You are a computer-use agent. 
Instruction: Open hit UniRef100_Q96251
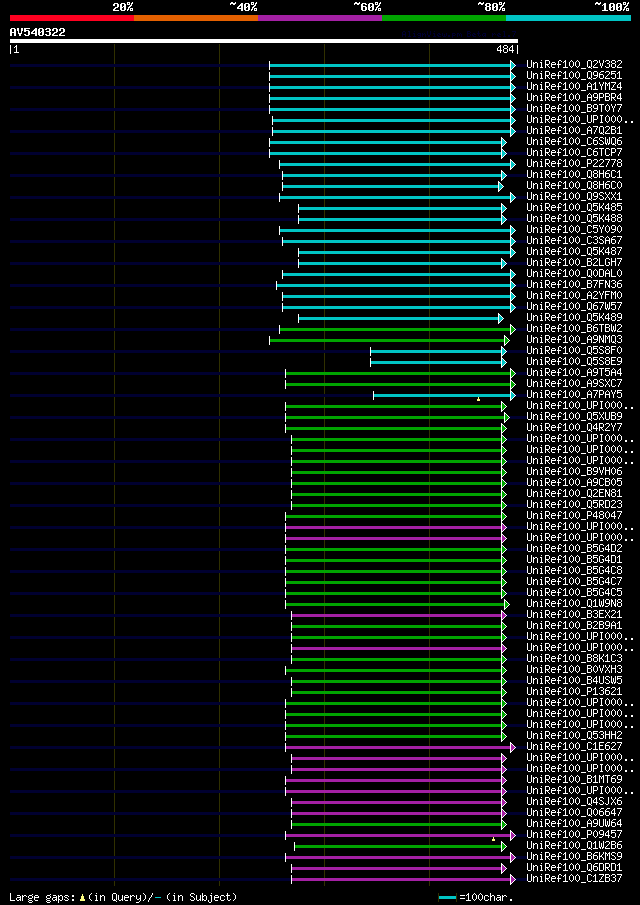(x=574, y=76)
